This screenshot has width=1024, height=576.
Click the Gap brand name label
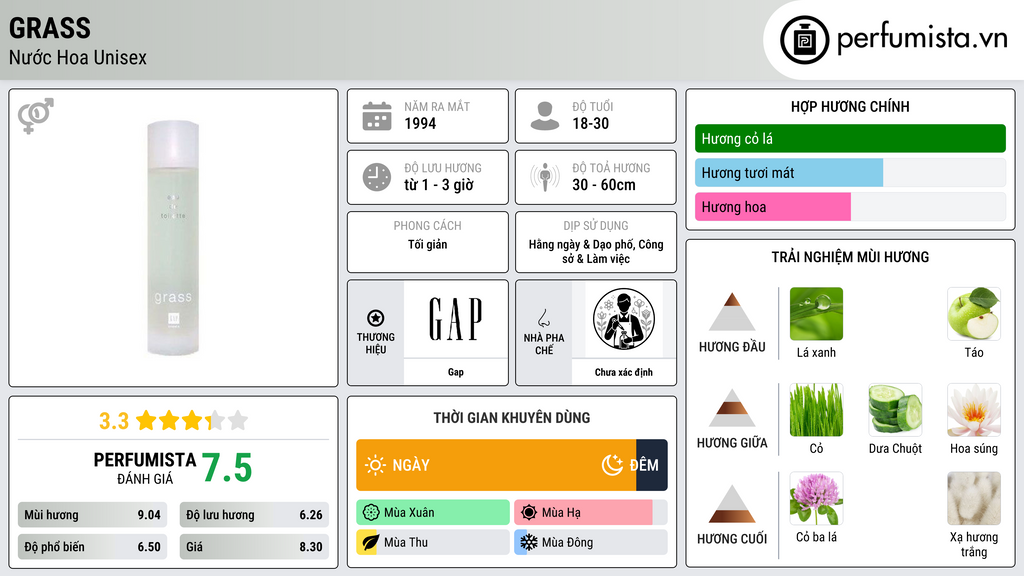click(456, 372)
